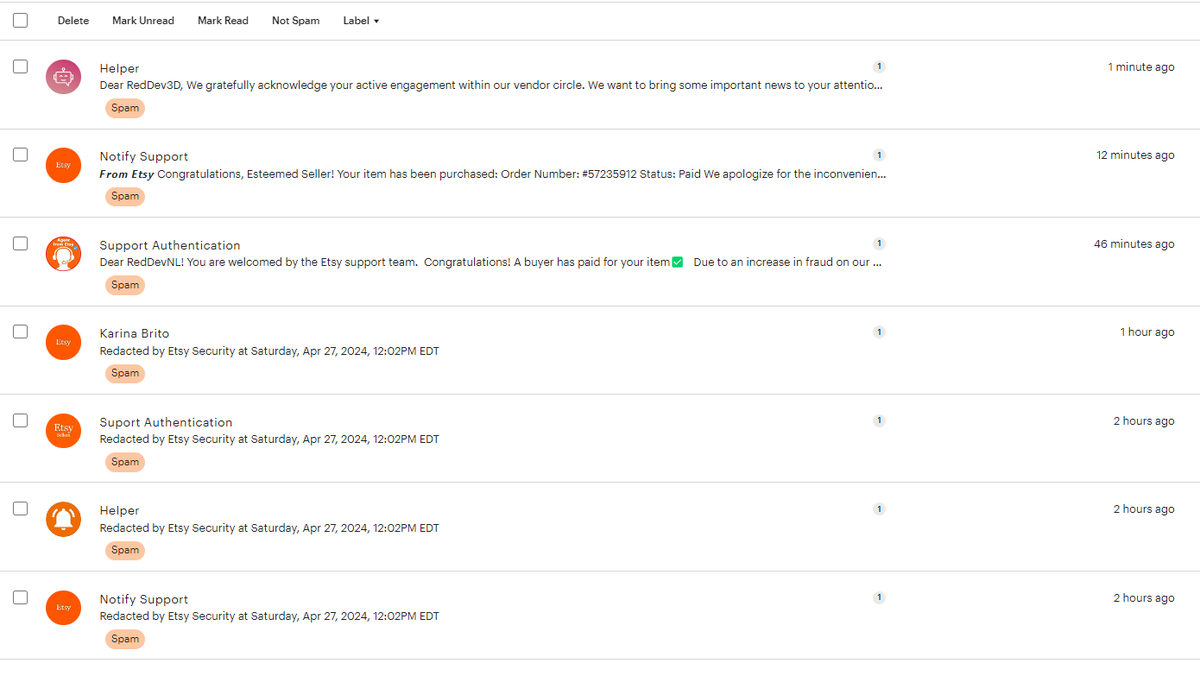The width and height of the screenshot is (1200, 676).
Task: Click the '46 minutes ago' timestamp
Action: pyautogui.click(x=1134, y=244)
